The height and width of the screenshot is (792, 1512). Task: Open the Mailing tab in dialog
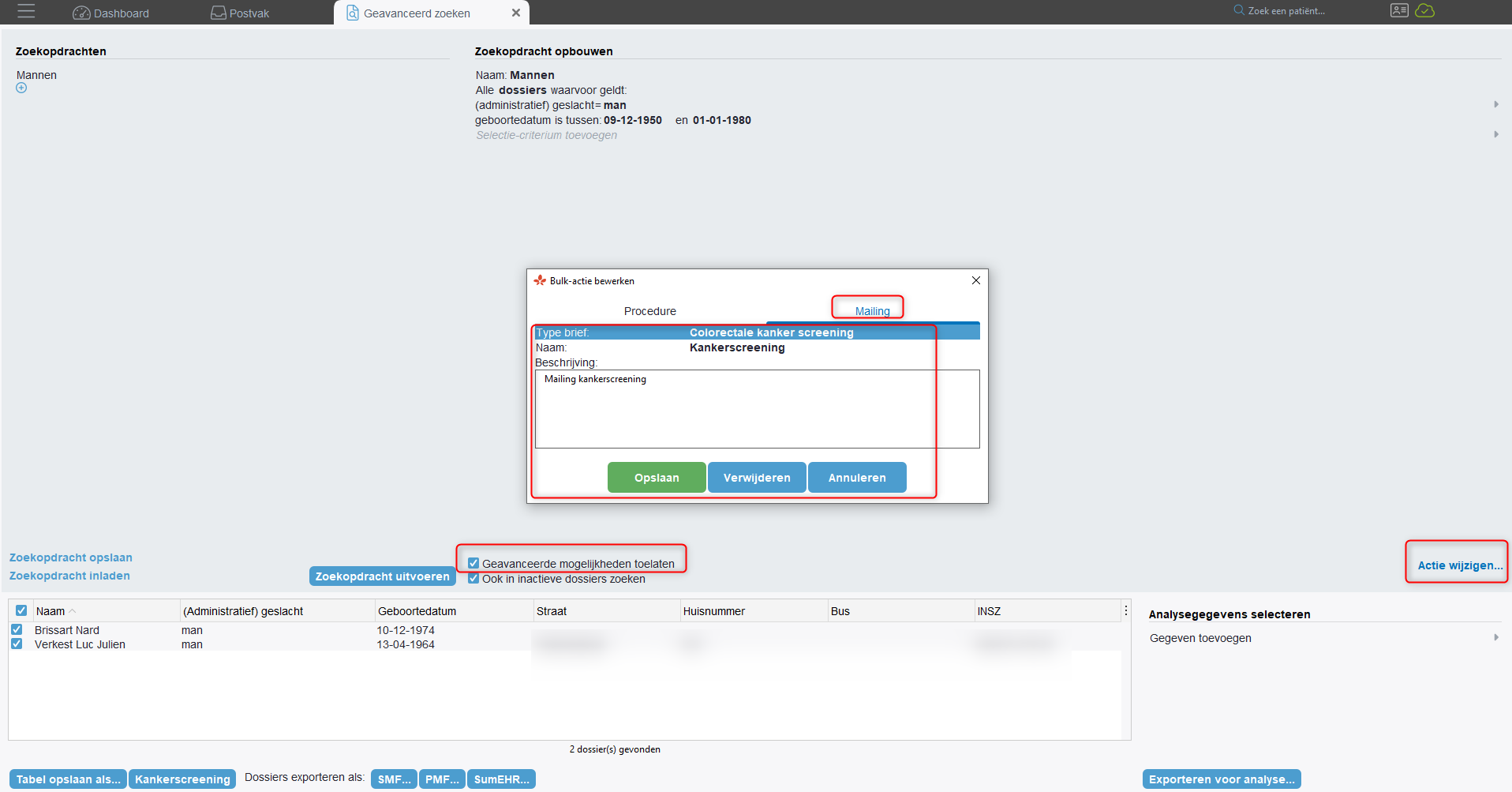[x=872, y=311]
